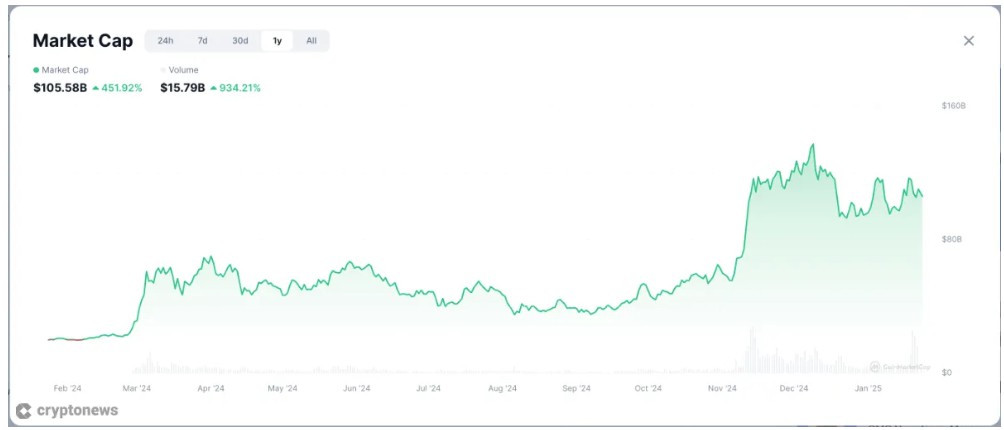Screen dimensions: 1004x430
Task: Click the up arrow beside 934.21%
Action: coord(213,88)
